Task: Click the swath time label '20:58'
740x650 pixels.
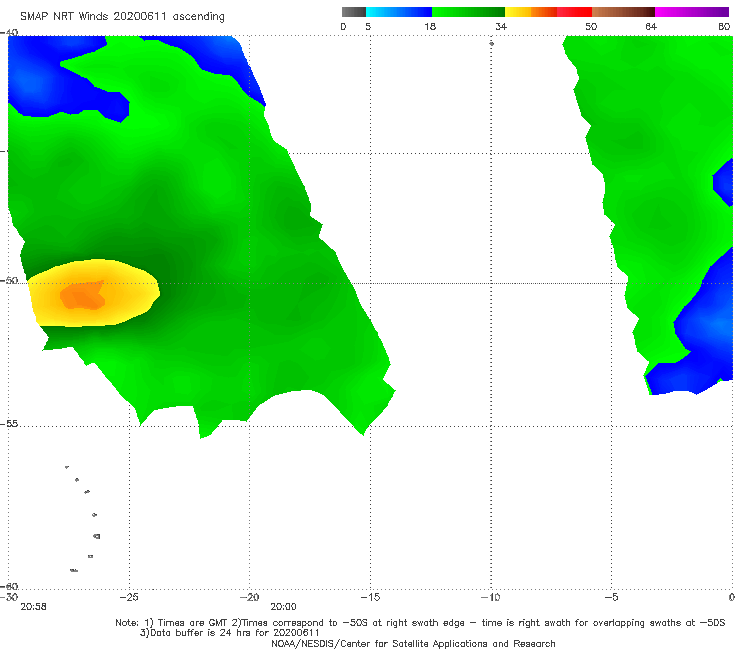Action: (34, 607)
